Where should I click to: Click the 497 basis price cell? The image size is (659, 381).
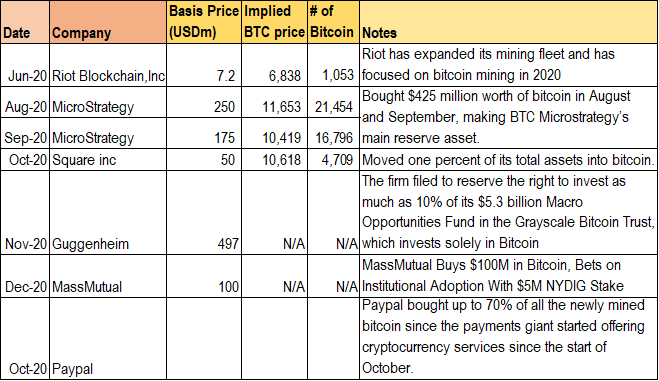coord(204,212)
